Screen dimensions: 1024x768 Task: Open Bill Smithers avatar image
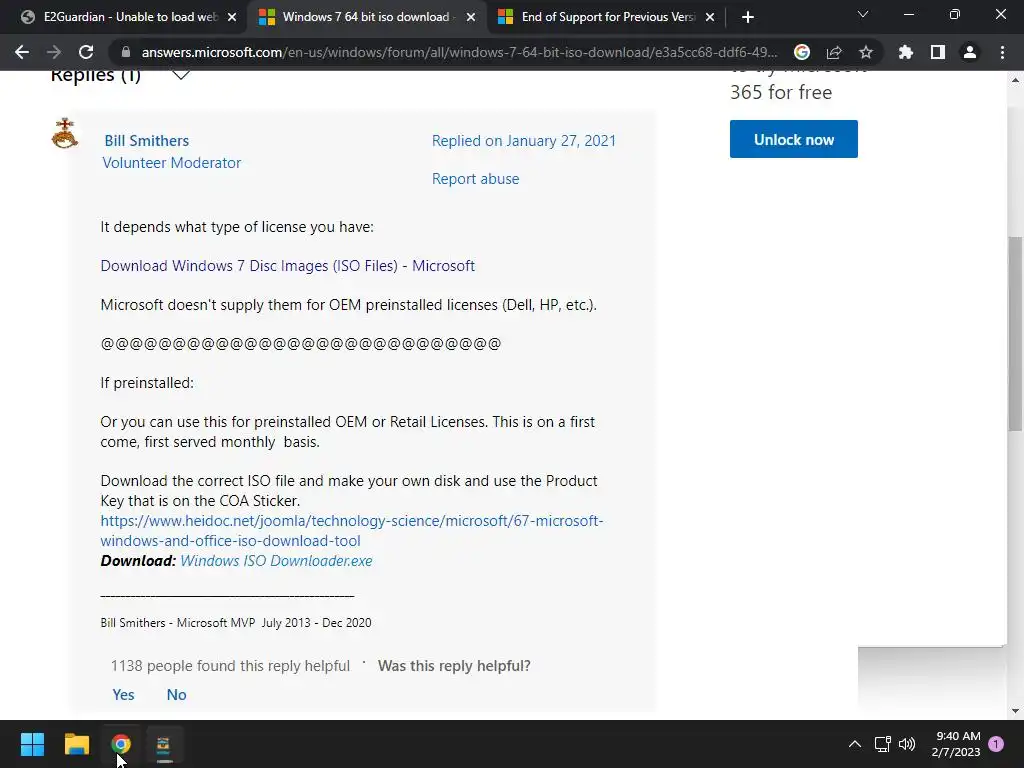coord(65,133)
